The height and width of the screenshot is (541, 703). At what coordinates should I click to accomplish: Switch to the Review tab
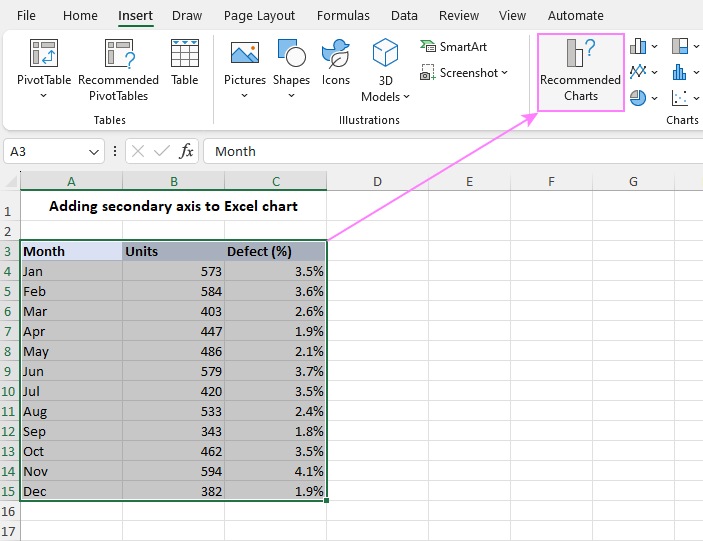459,15
